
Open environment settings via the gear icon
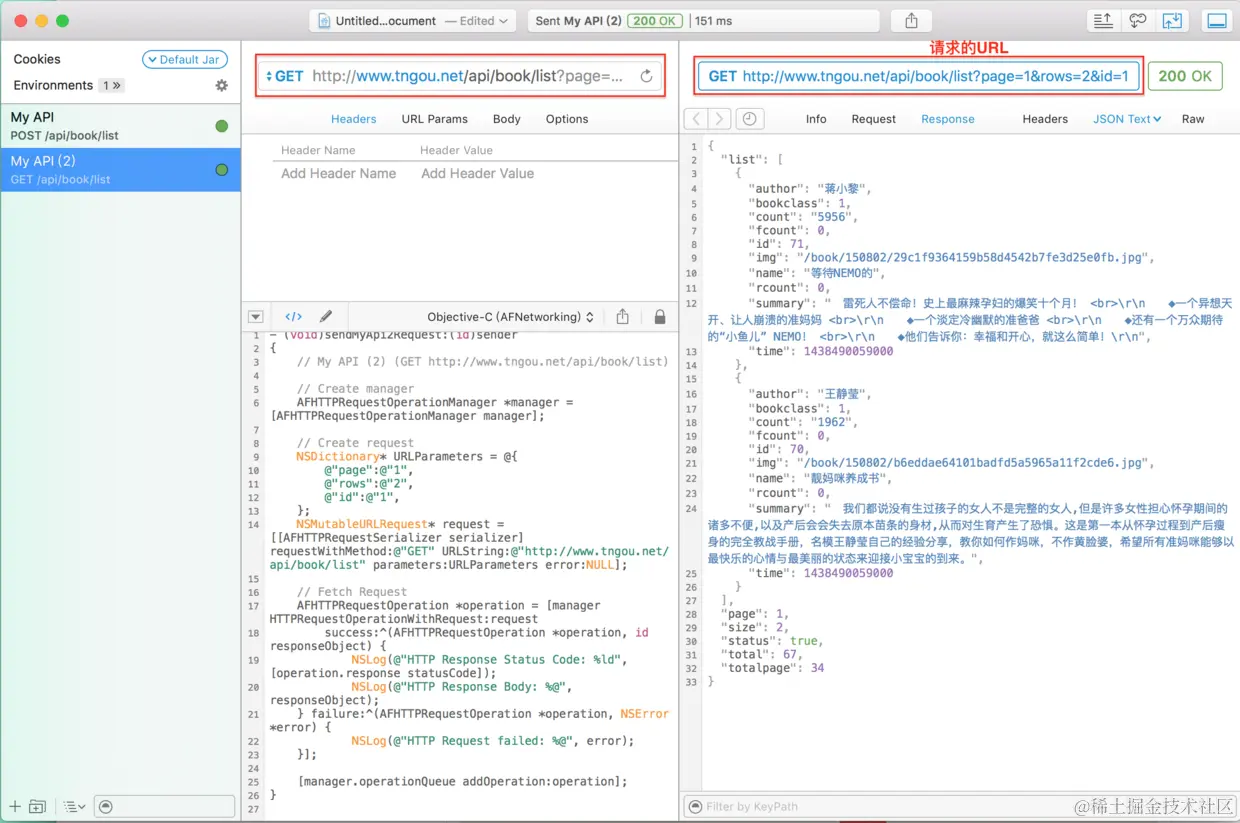click(x=222, y=86)
